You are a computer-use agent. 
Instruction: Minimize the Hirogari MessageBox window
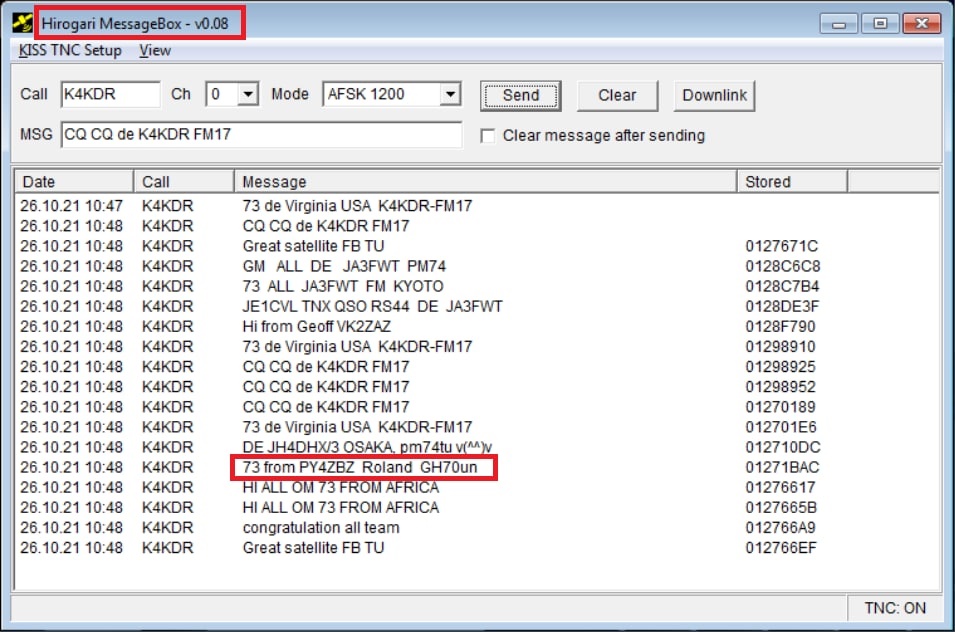point(839,24)
